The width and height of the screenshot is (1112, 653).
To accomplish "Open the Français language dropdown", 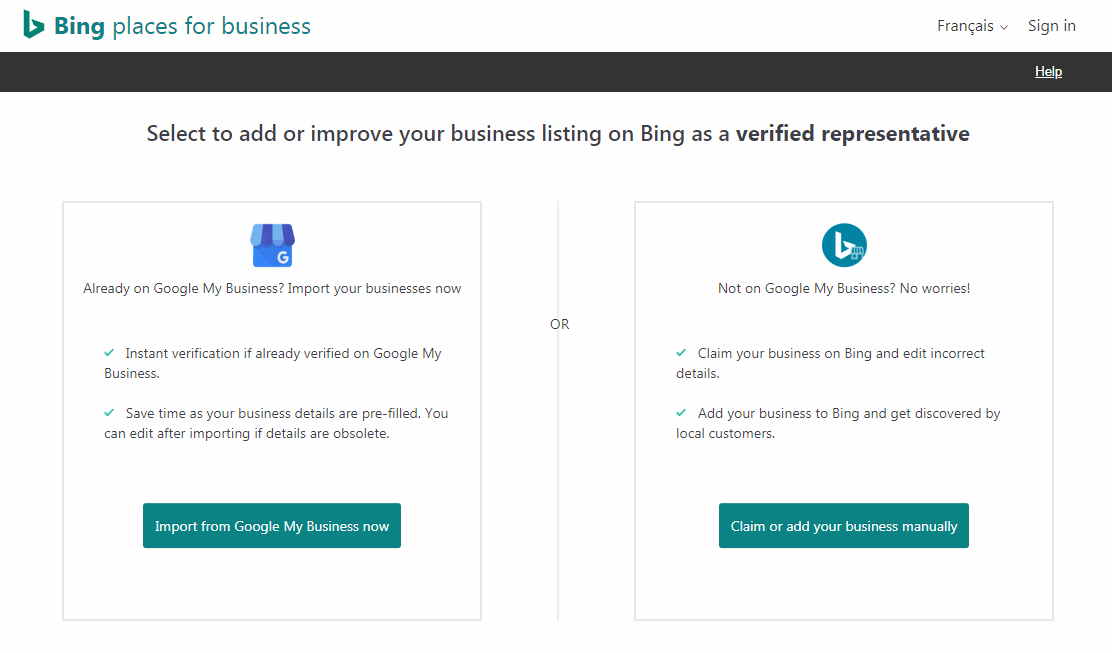I will point(965,26).
